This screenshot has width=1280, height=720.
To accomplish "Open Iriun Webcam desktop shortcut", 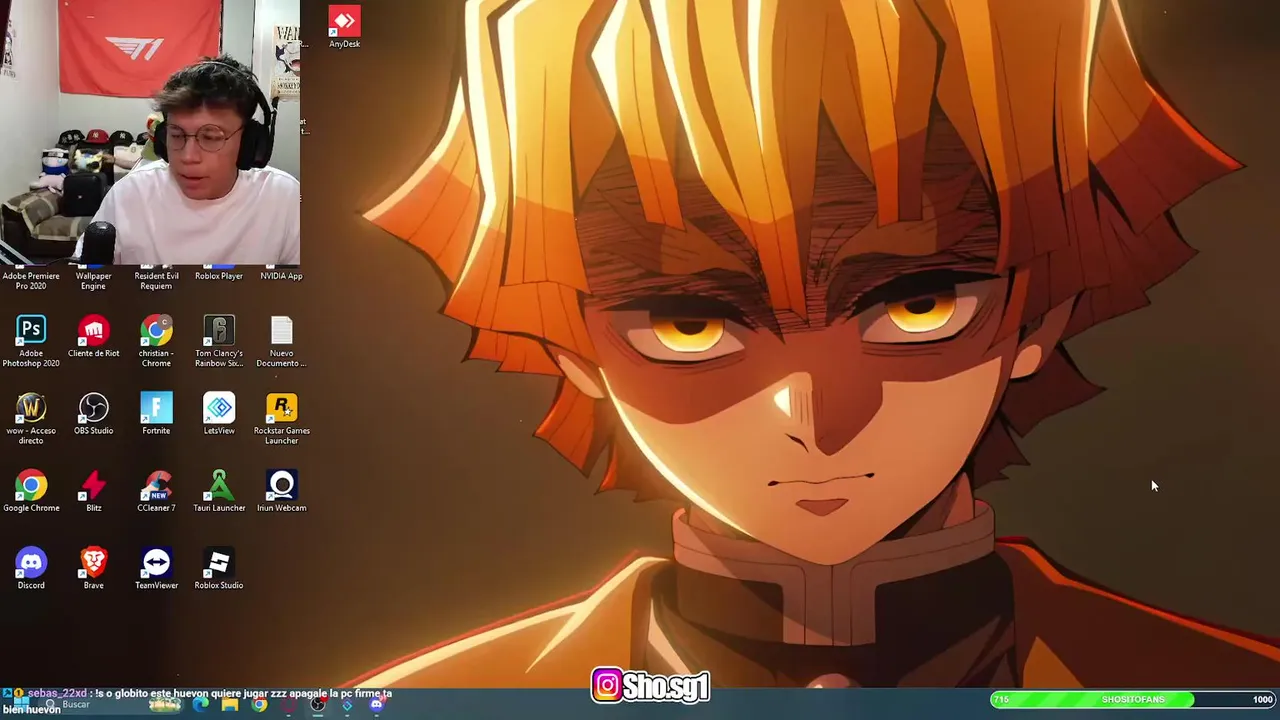I will (x=282, y=492).
